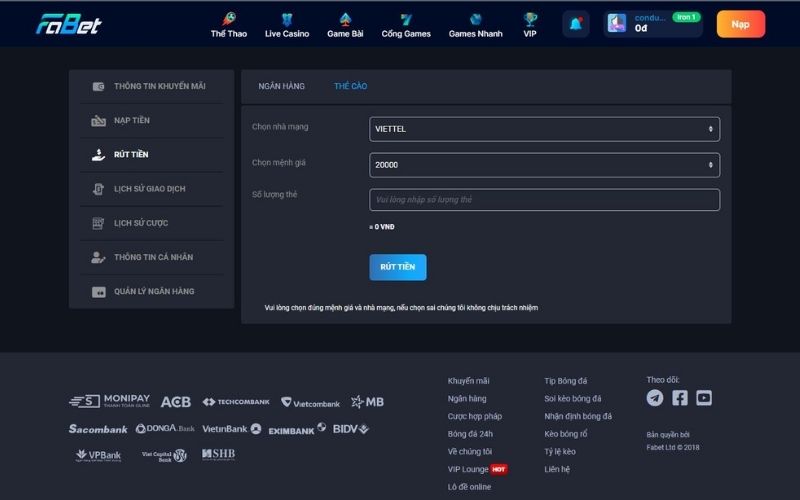
Task: Click the Thông tin cá nhân icon
Action: 98,257
